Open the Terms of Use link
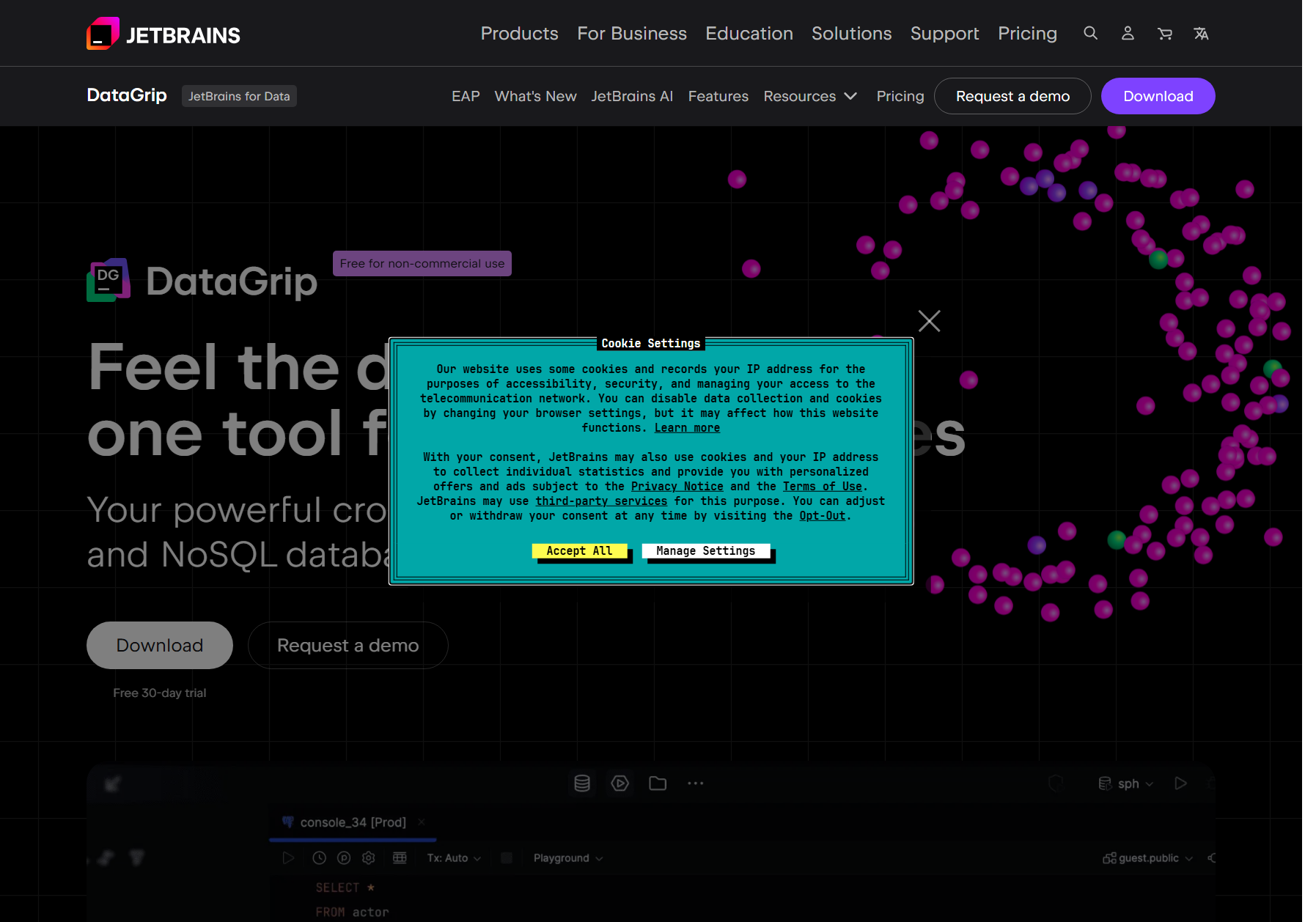1316x922 pixels. 823,487
